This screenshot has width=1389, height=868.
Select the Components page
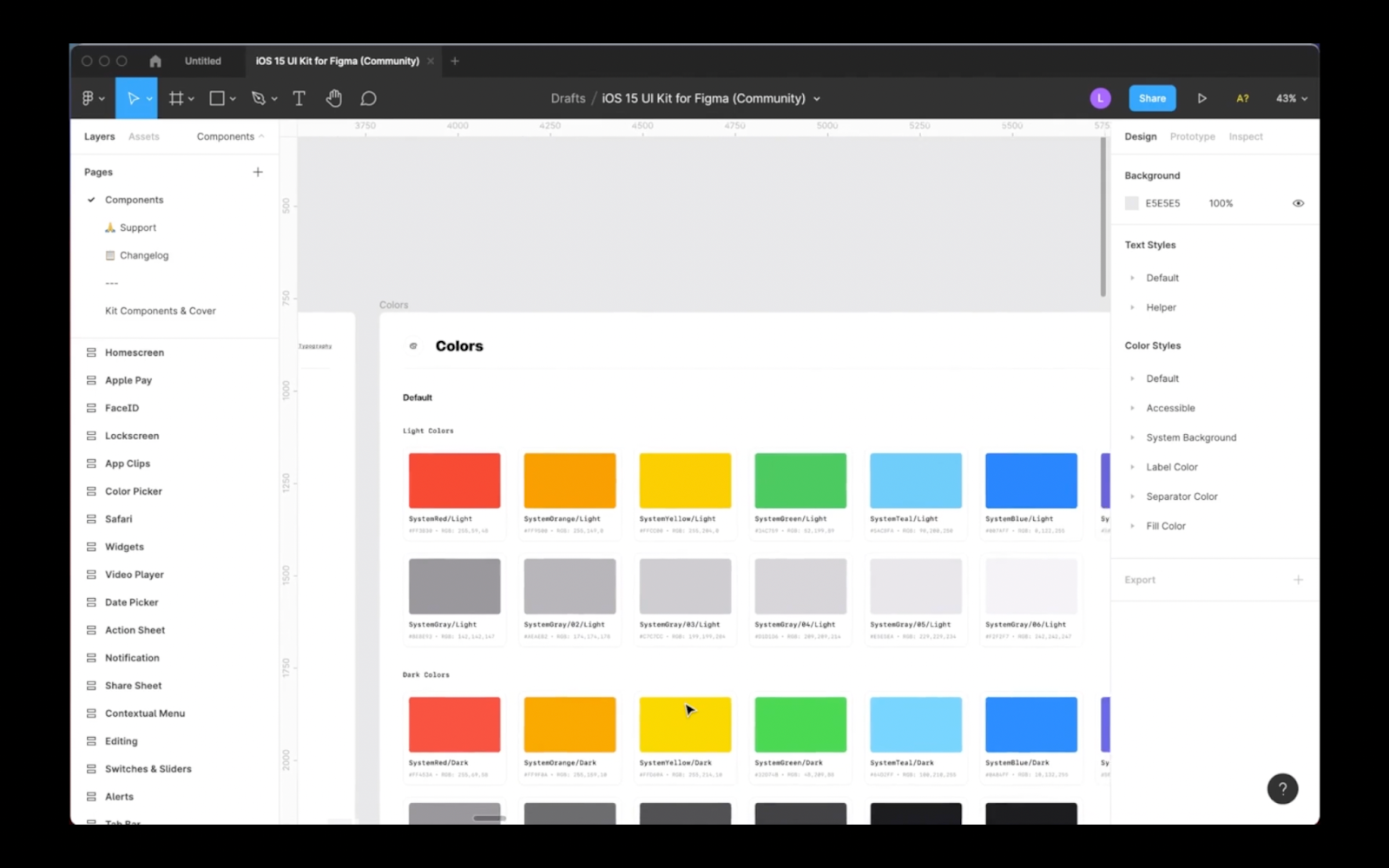(x=134, y=200)
